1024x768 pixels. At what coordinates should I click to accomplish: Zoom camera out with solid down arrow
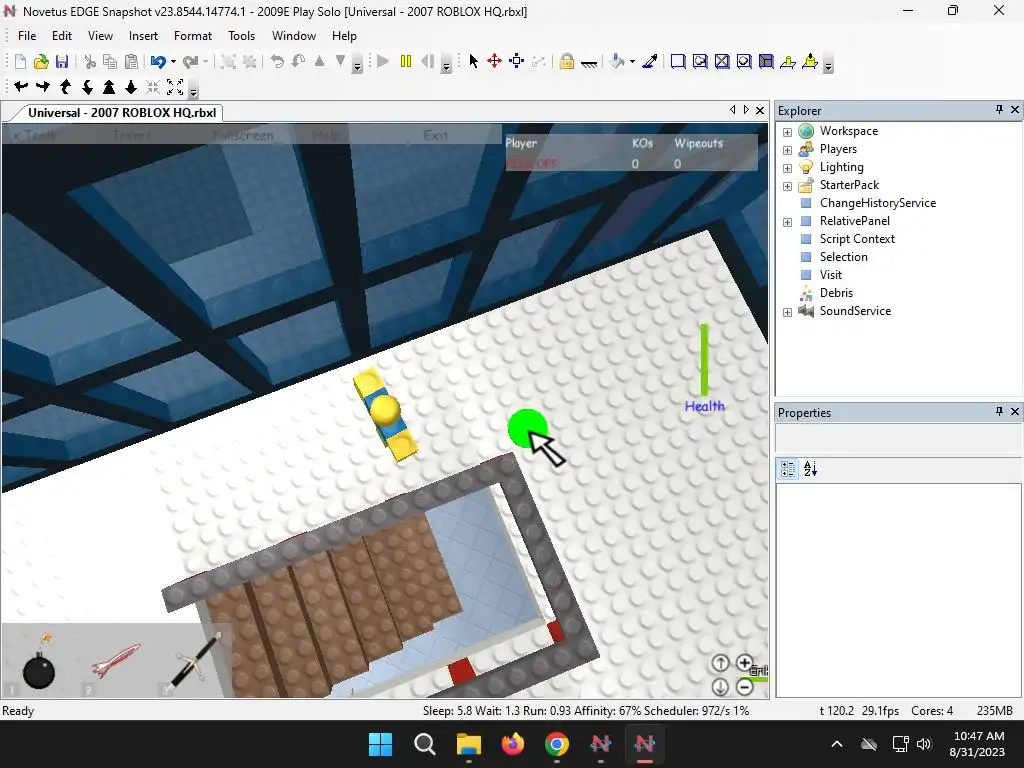click(131, 86)
